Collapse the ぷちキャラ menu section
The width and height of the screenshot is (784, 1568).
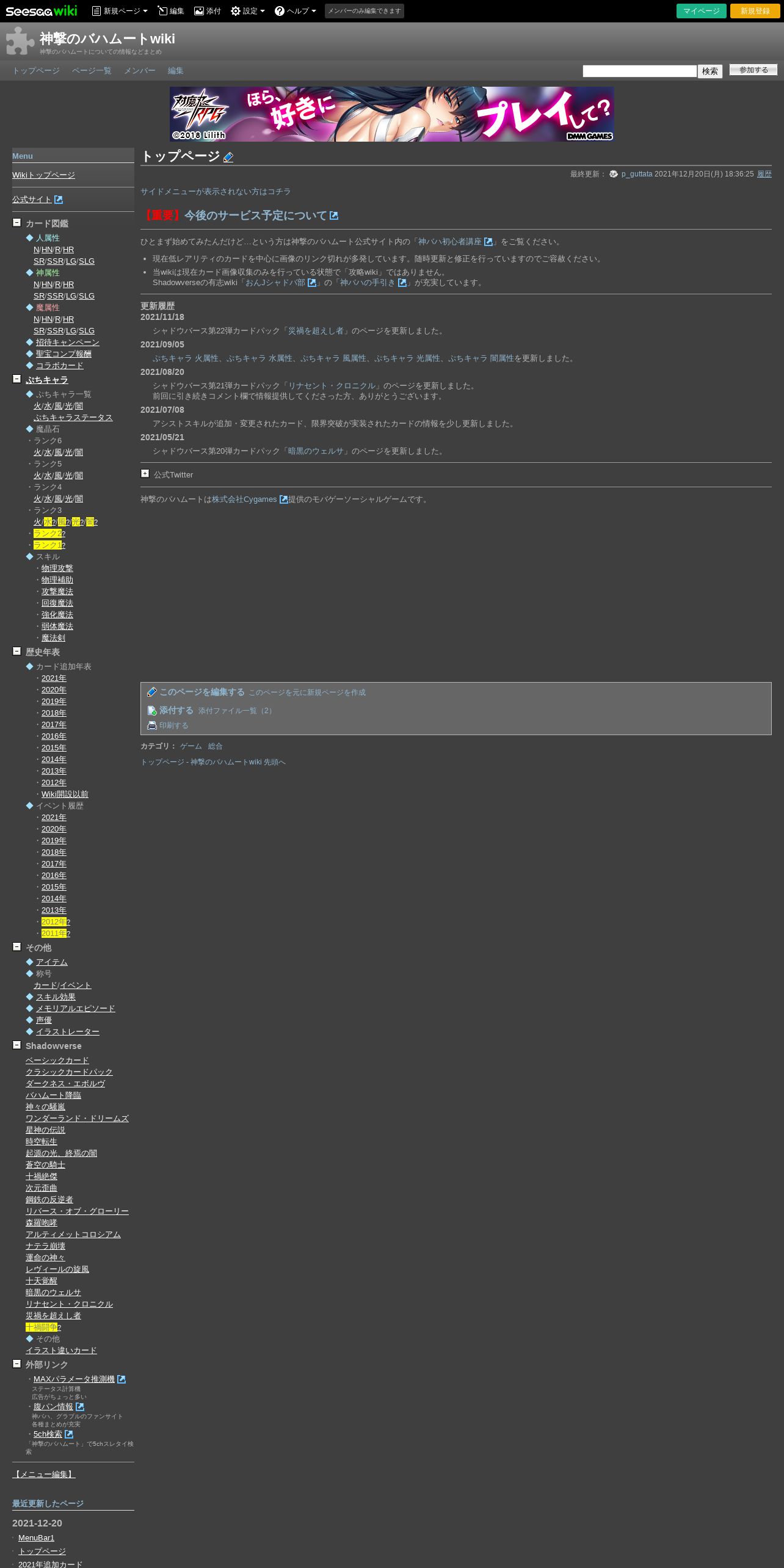tap(16, 379)
